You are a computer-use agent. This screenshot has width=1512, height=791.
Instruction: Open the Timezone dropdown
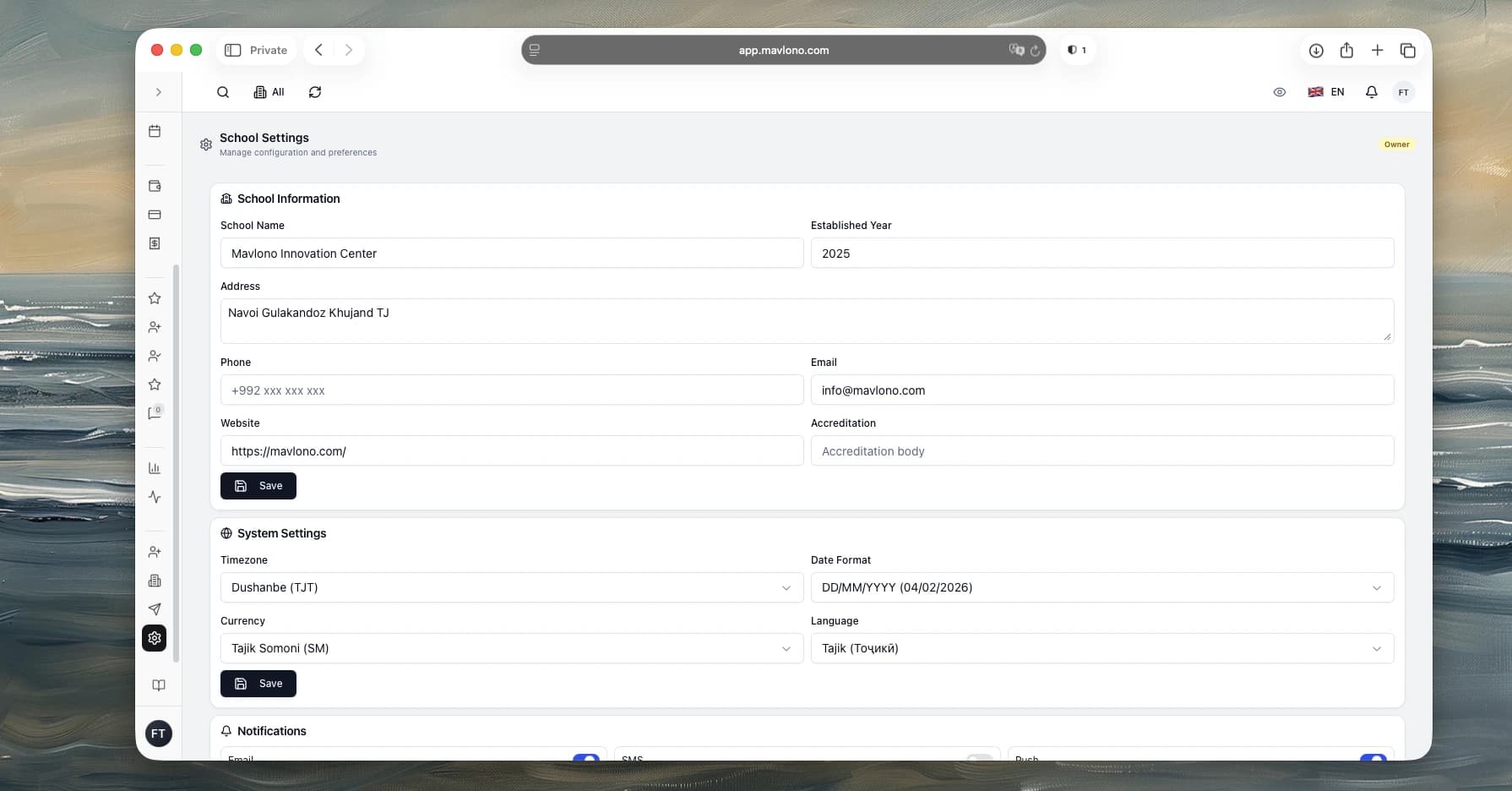click(511, 587)
